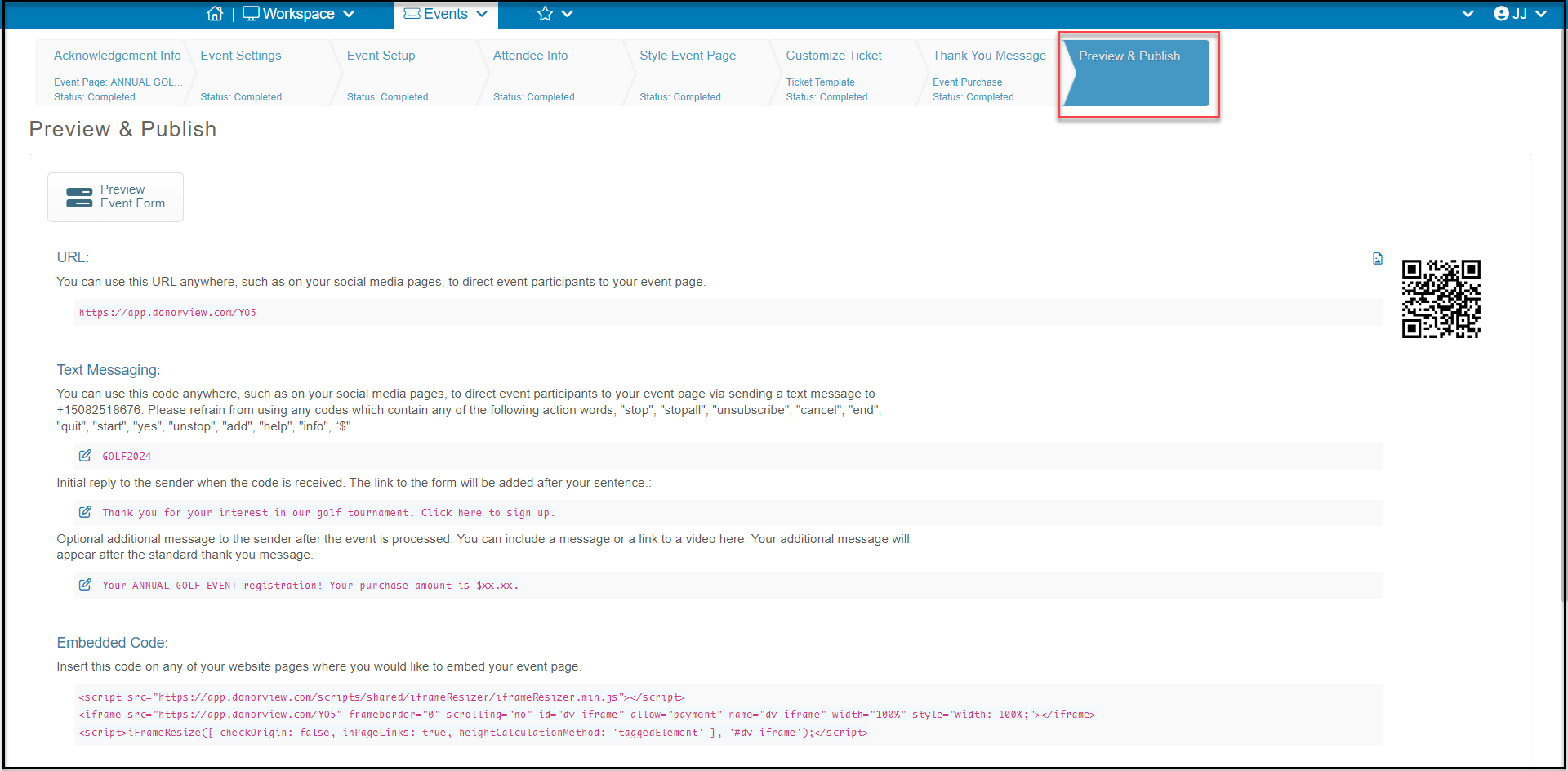Viewport: 1568px width, 771px height.
Task: Expand the favorites dropdown chevron
Action: pos(568,14)
